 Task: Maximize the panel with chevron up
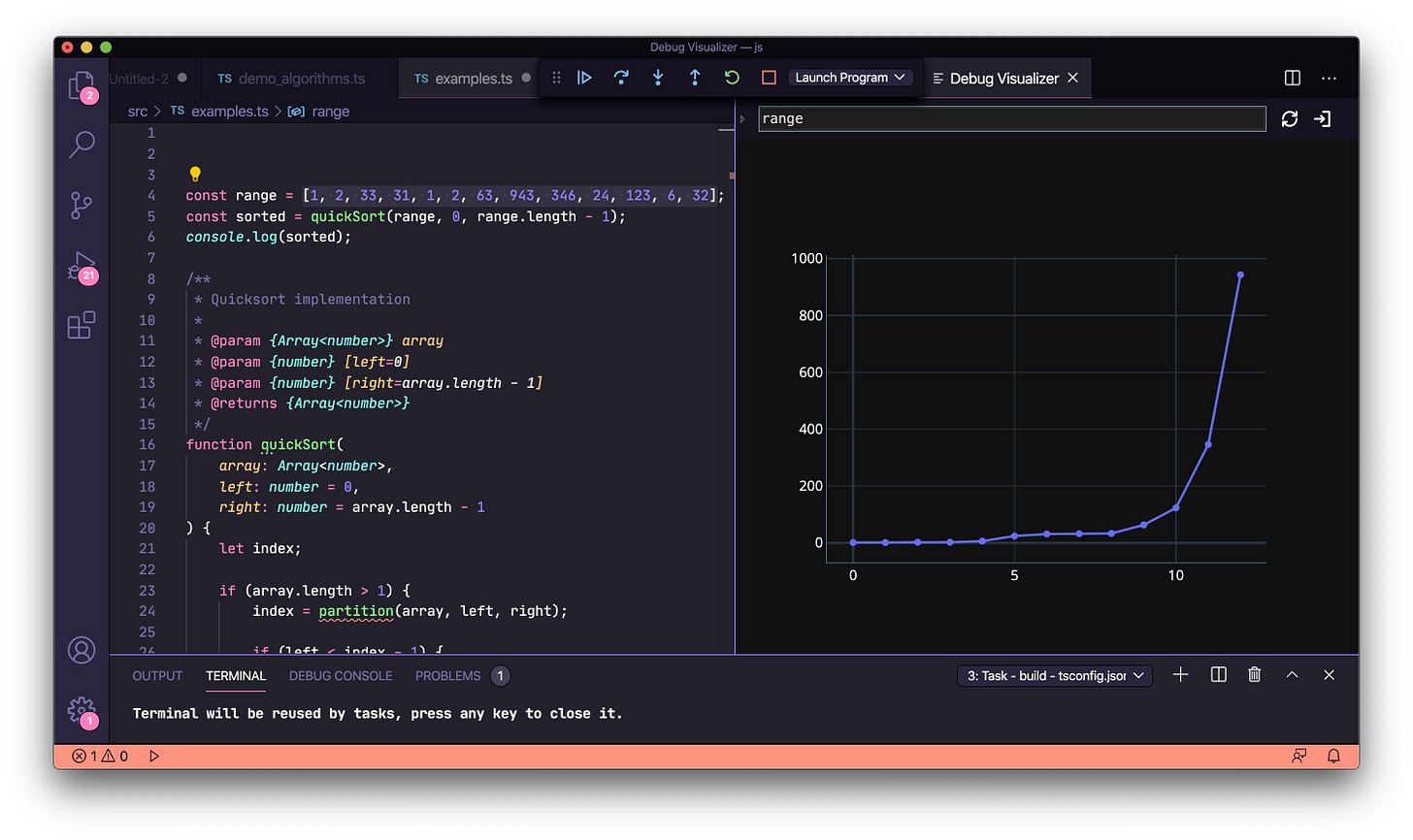pyautogui.click(x=1293, y=675)
